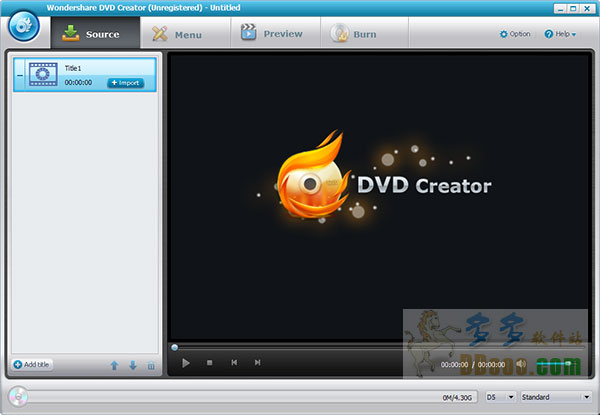Go to the Preview tab

[x=276, y=34]
